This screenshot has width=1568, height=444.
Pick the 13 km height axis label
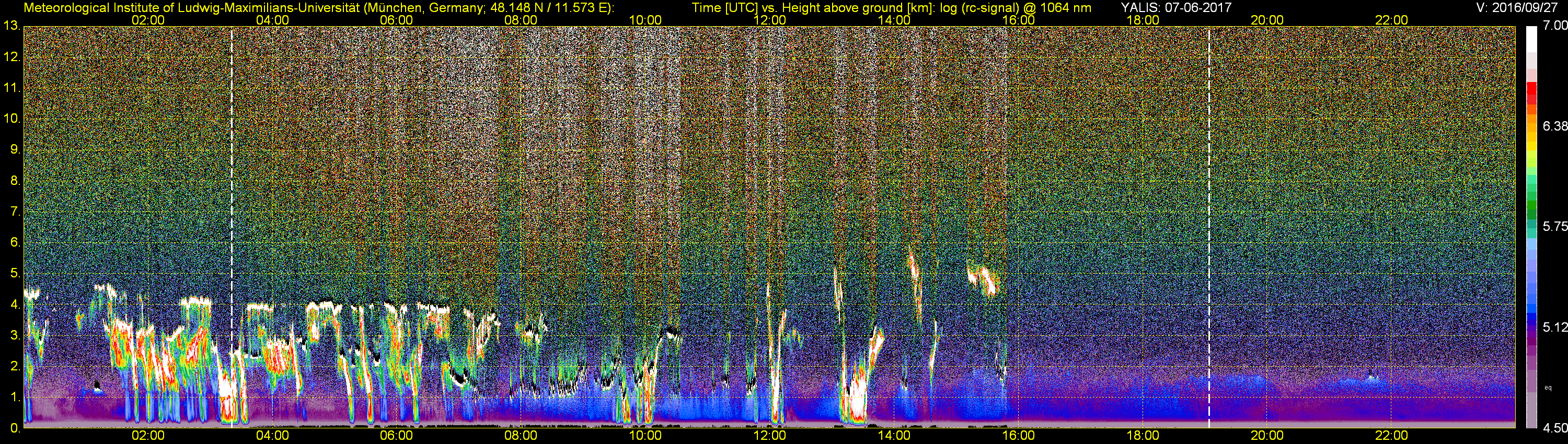(11, 26)
